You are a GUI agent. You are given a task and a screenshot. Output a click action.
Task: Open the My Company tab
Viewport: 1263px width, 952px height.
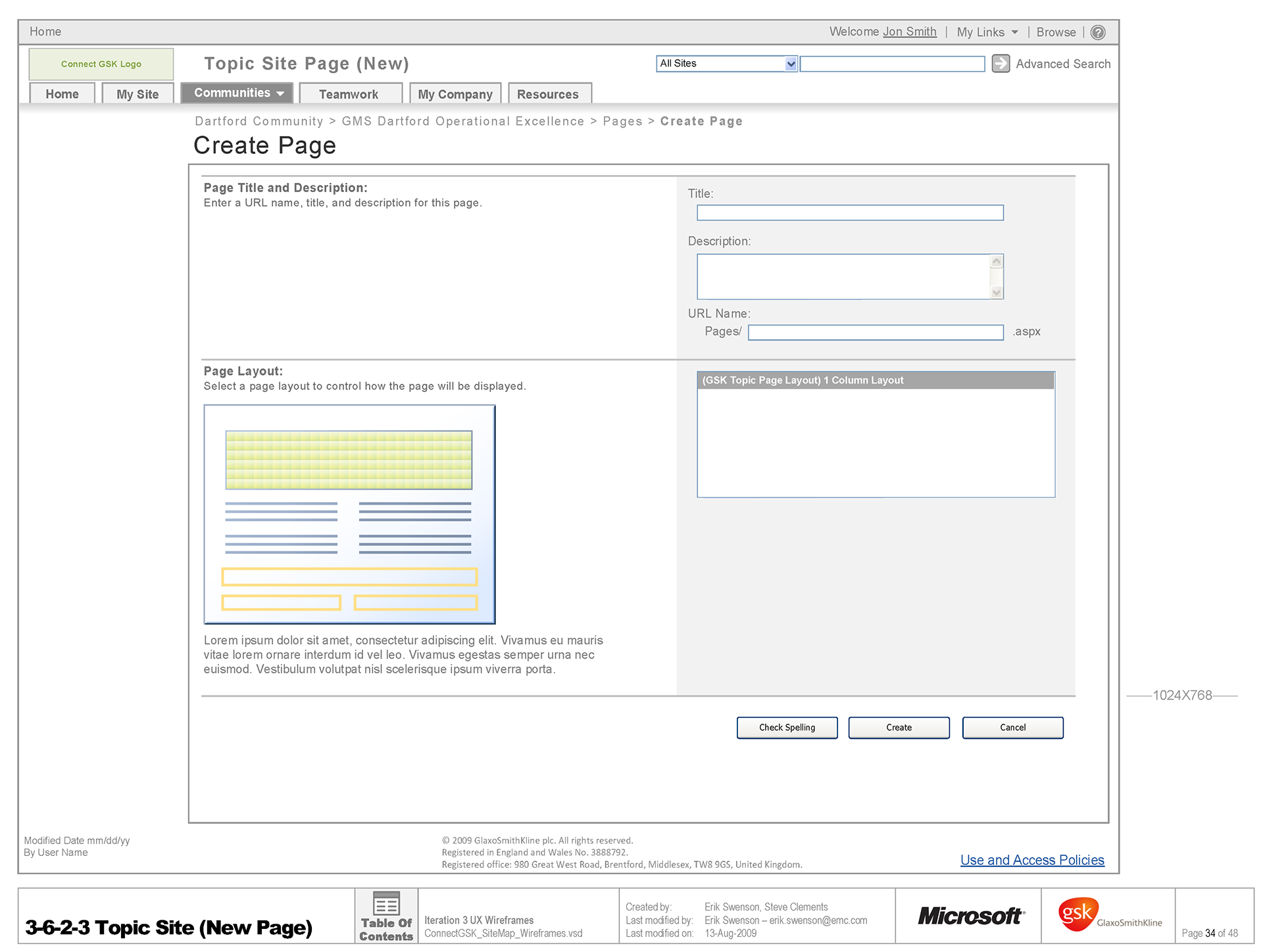click(455, 94)
